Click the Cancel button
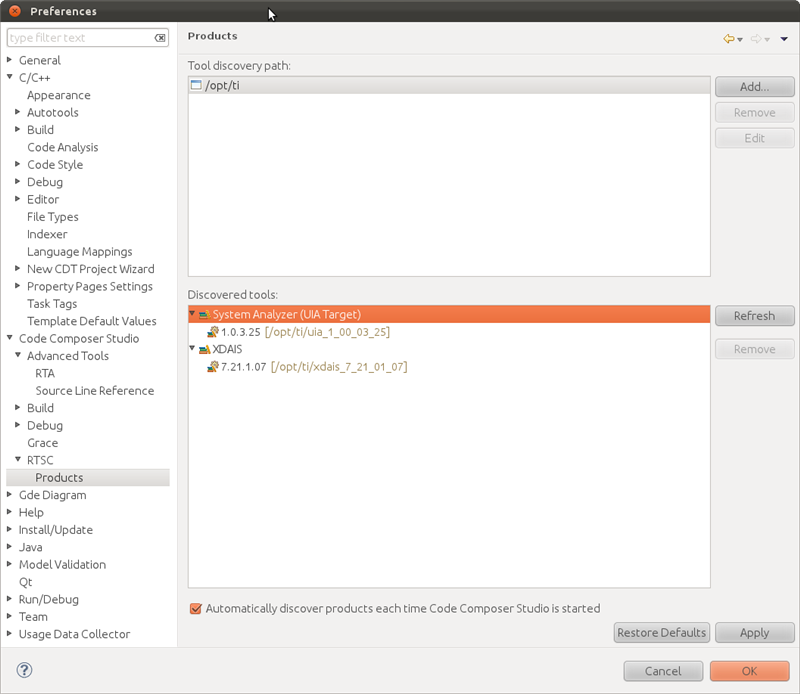 663,671
